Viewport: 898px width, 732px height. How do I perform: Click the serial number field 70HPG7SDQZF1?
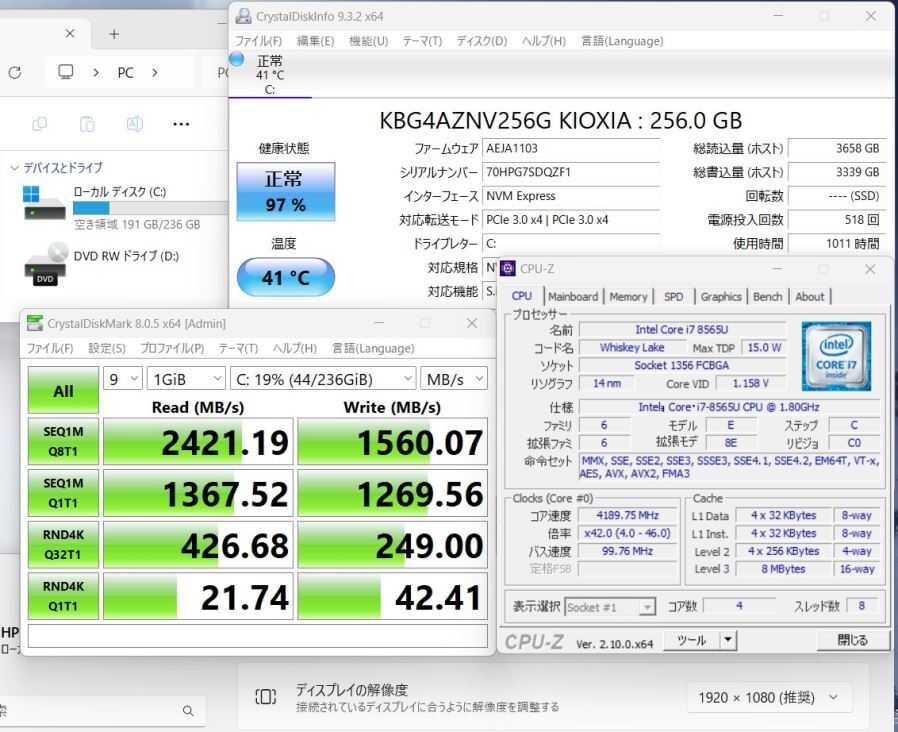[571, 172]
